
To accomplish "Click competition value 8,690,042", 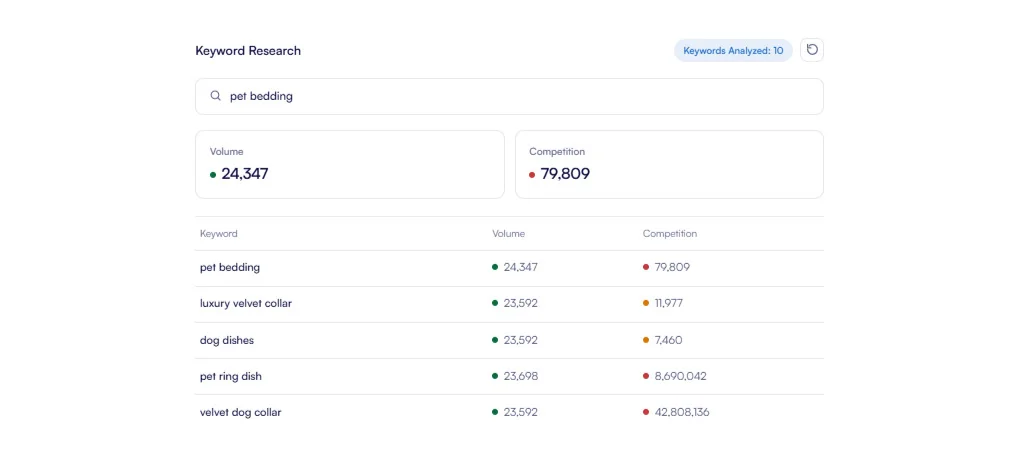I will pos(681,376).
